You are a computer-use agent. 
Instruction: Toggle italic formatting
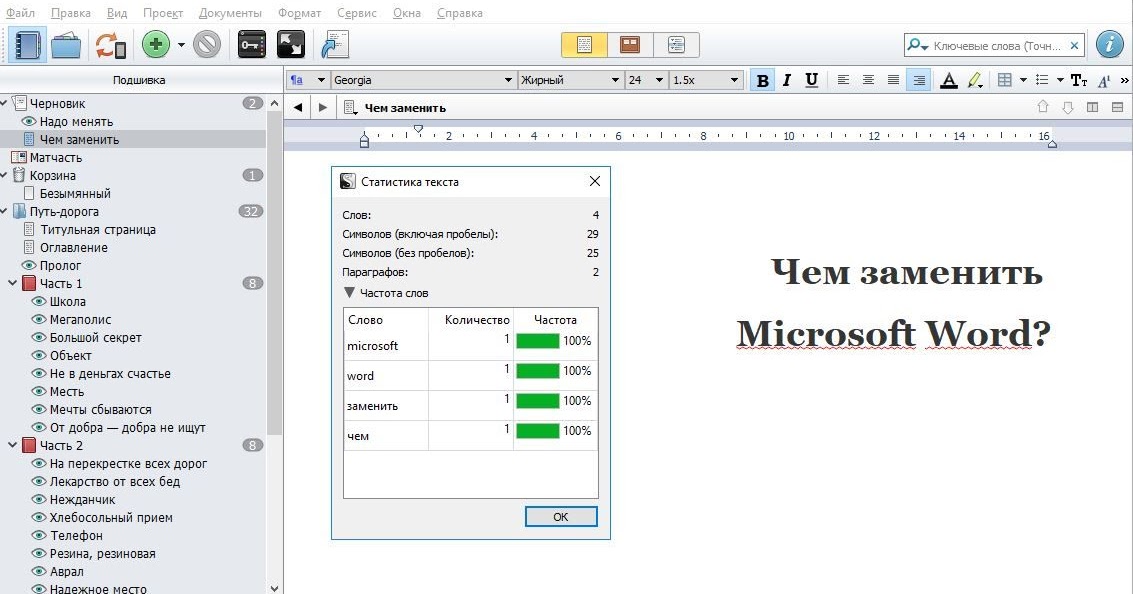(787, 80)
